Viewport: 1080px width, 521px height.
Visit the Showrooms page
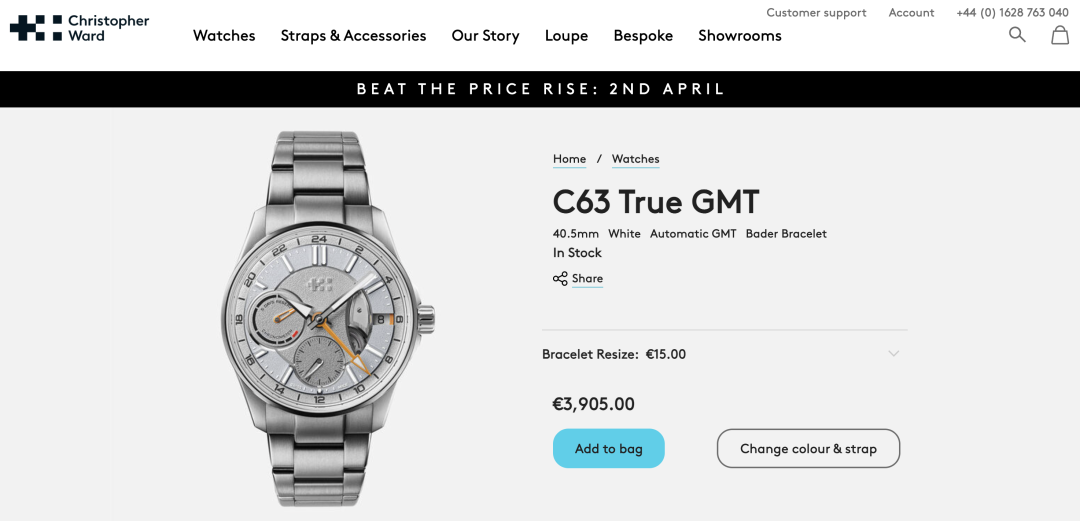[x=740, y=36]
